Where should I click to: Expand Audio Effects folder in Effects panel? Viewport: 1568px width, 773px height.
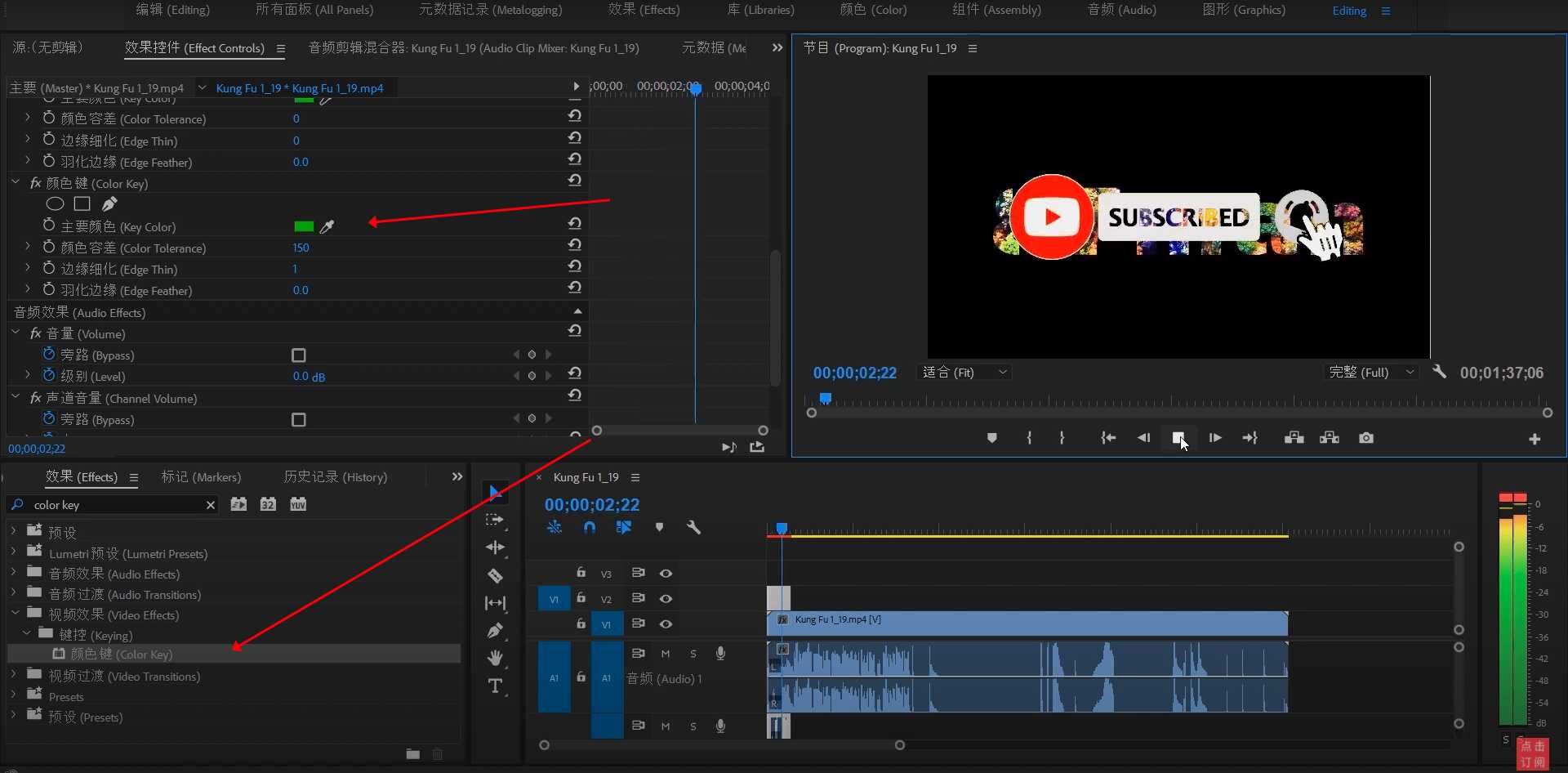pyautogui.click(x=14, y=574)
